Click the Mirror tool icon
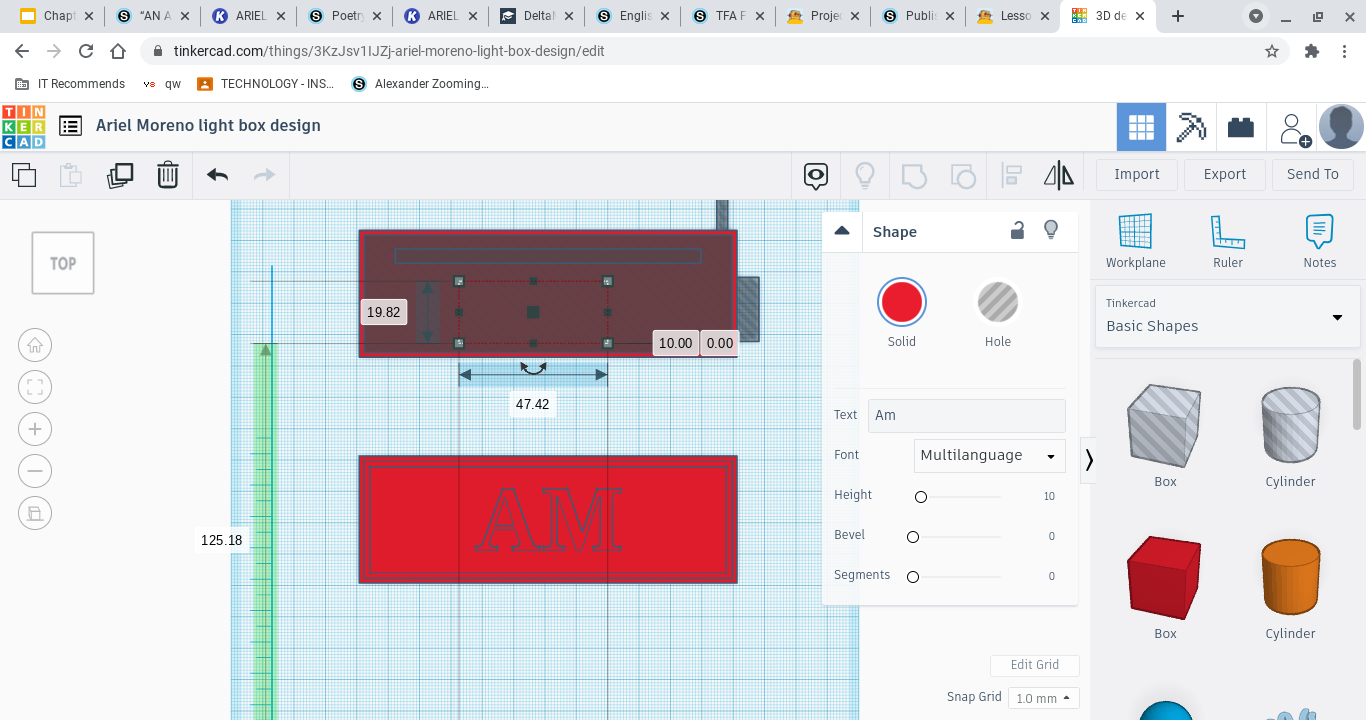This screenshot has height=720, width=1366. tap(1058, 176)
